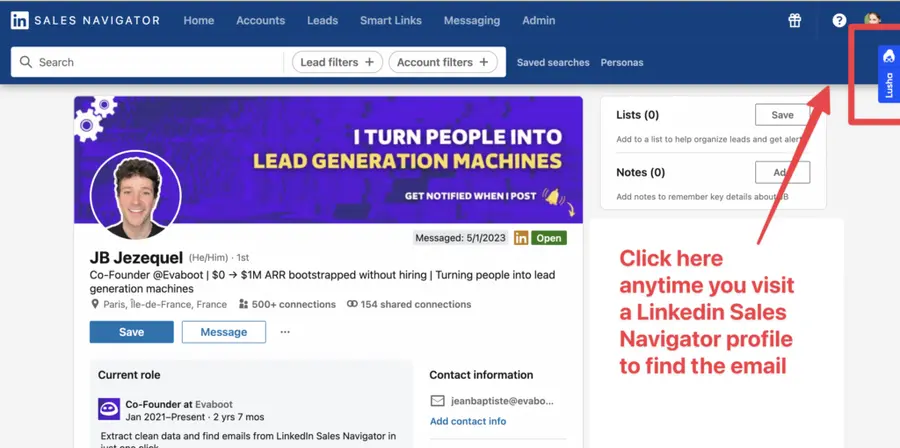Open Personas link
This screenshot has height=448, width=900.
pos(622,63)
